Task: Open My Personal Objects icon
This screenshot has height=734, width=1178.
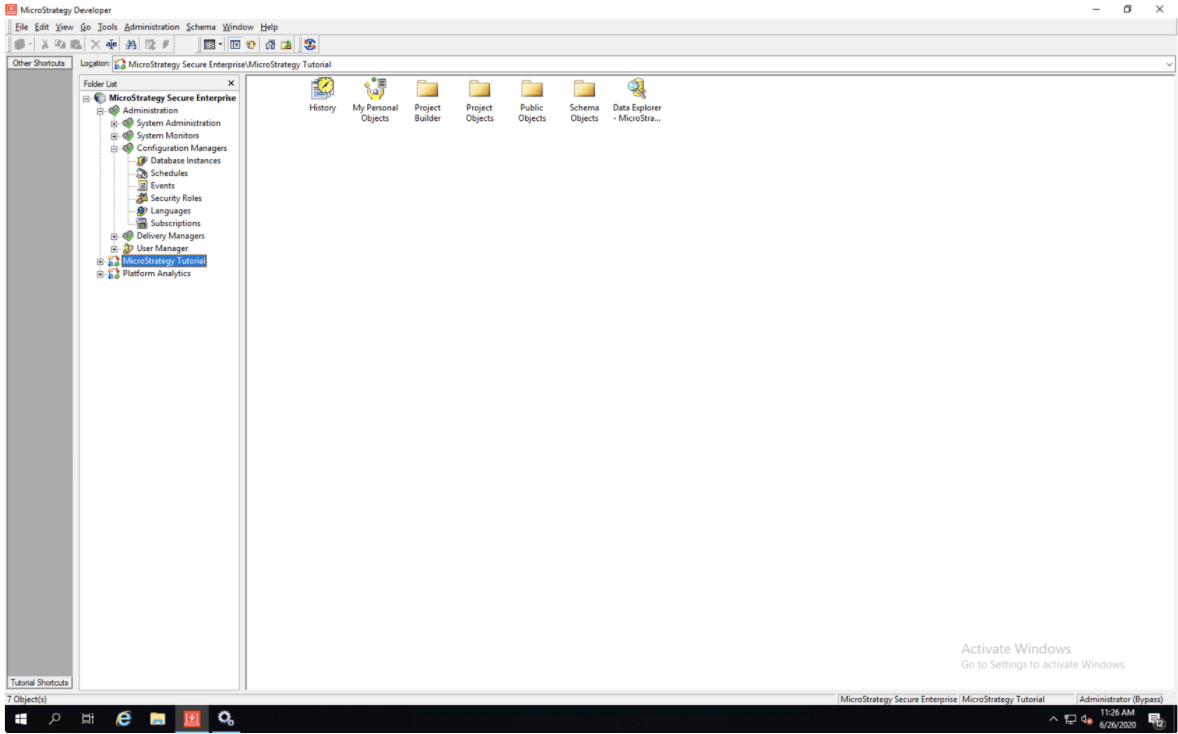Action: pyautogui.click(x=375, y=89)
